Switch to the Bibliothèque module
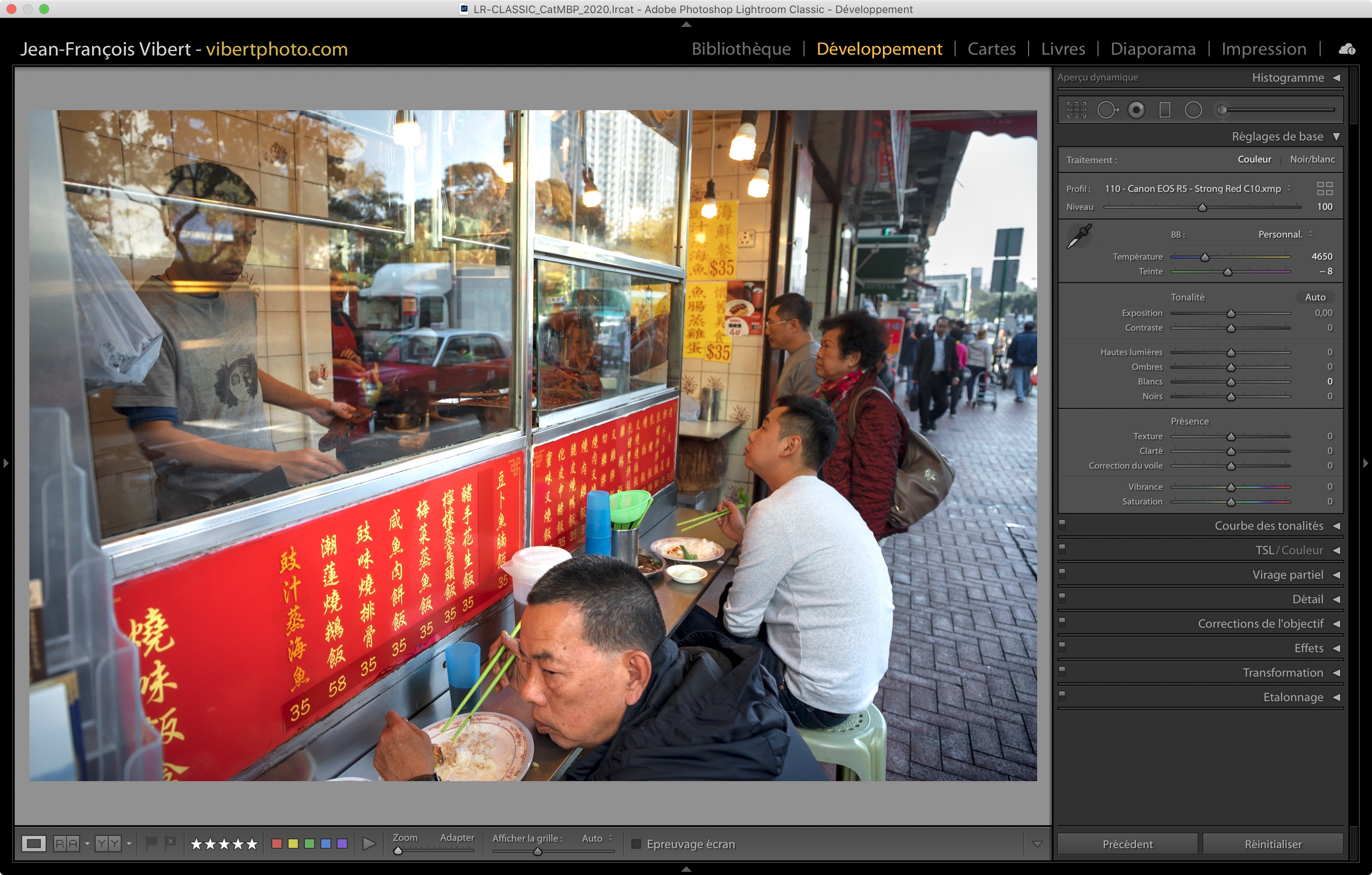This screenshot has height=875, width=1372. tap(741, 49)
